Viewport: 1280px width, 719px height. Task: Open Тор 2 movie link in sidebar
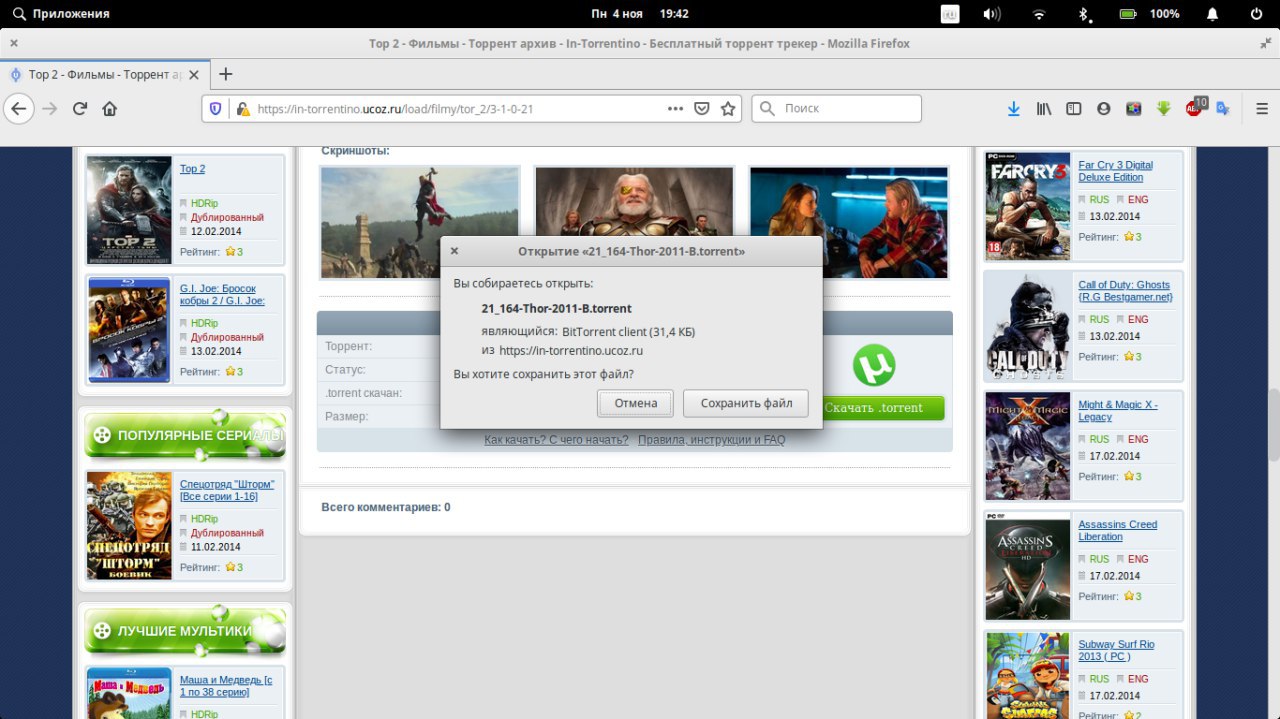pyautogui.click(x=192, y=169)
